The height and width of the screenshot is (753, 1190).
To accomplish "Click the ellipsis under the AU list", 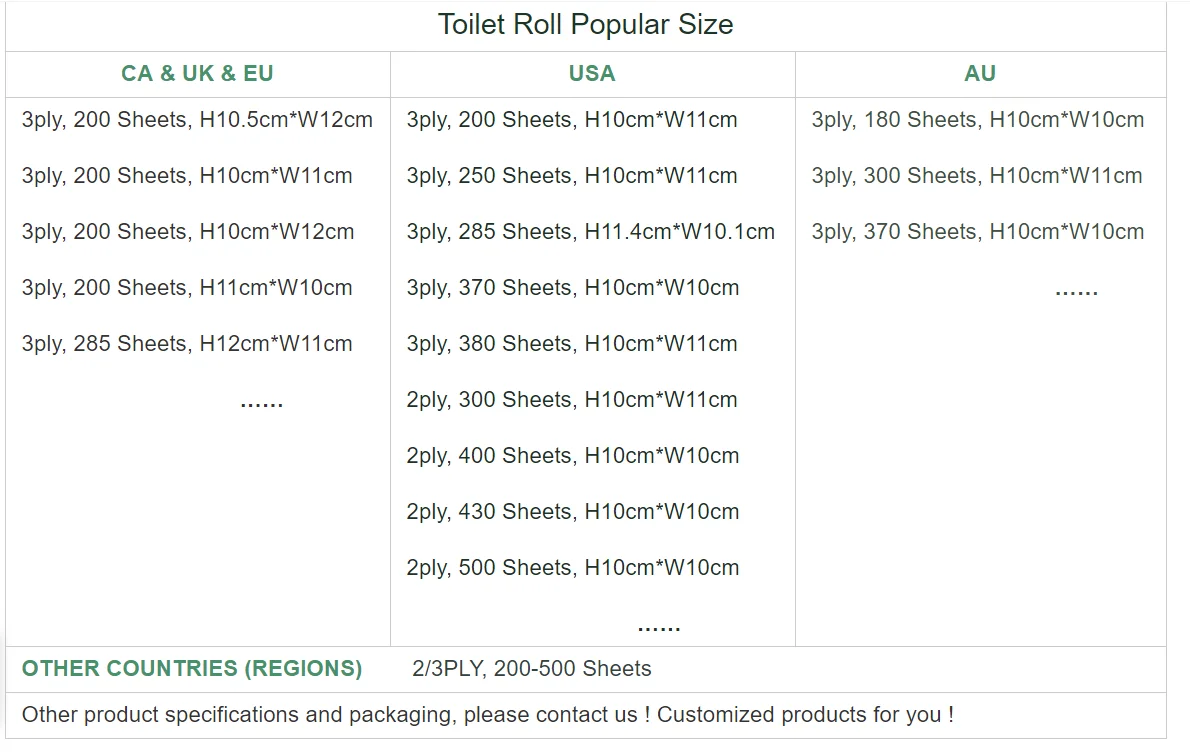I will point(1076,291).
